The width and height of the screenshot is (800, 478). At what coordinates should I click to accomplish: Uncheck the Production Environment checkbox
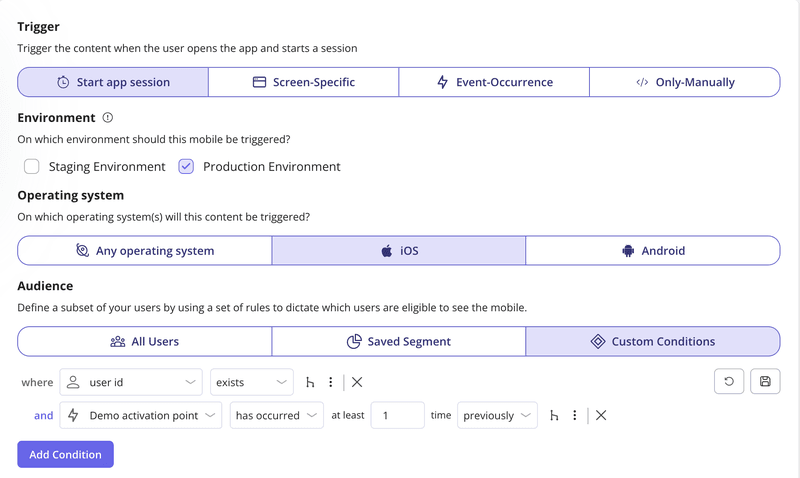tap(186, 167)
